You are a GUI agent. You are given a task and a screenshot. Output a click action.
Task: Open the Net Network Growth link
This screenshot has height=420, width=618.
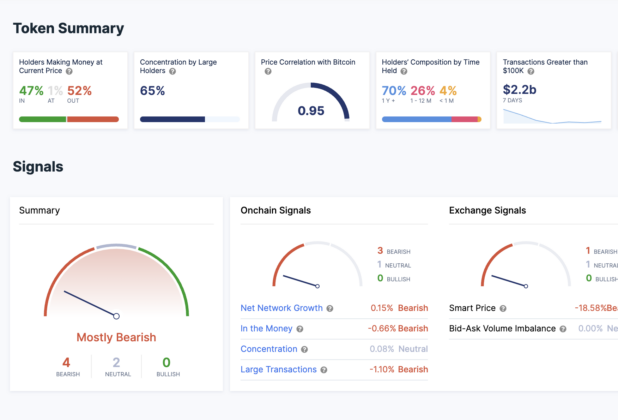pos(281,308)
